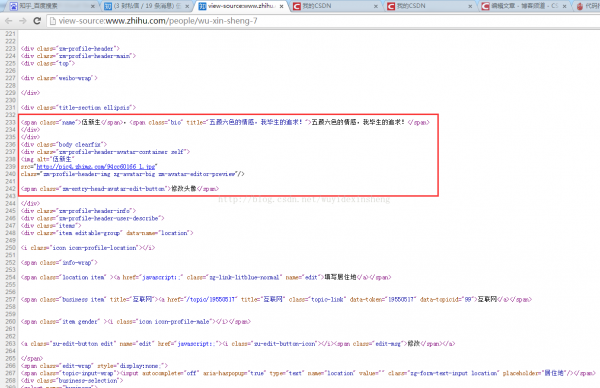Screen dimensions: 600x388
Task: Click the red favicon on the 代码 tab
Action: [x=580, y=6]
